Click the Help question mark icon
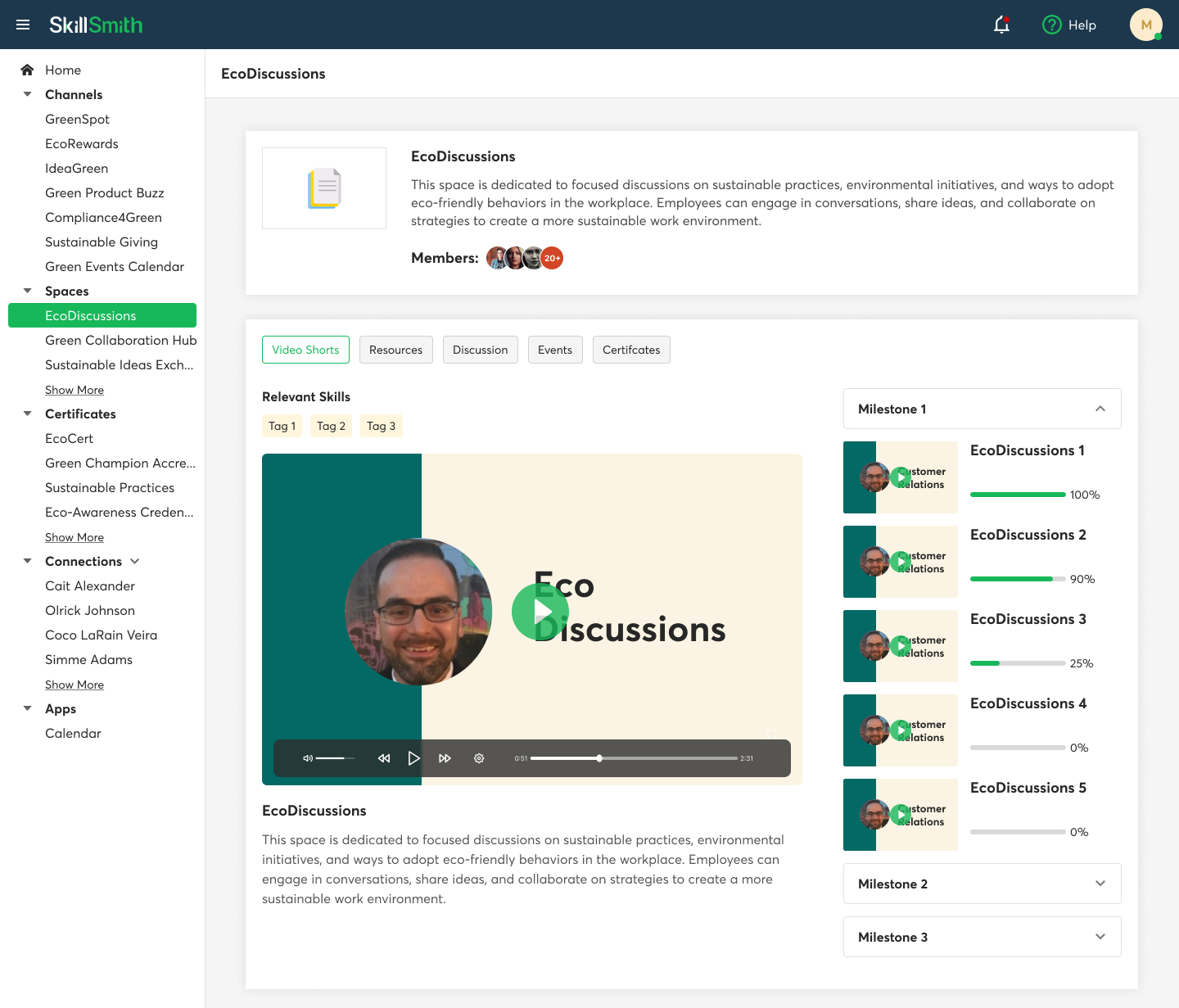Image resolution: width=1179 pixels, height=1008 pixels. (1051, 25)
